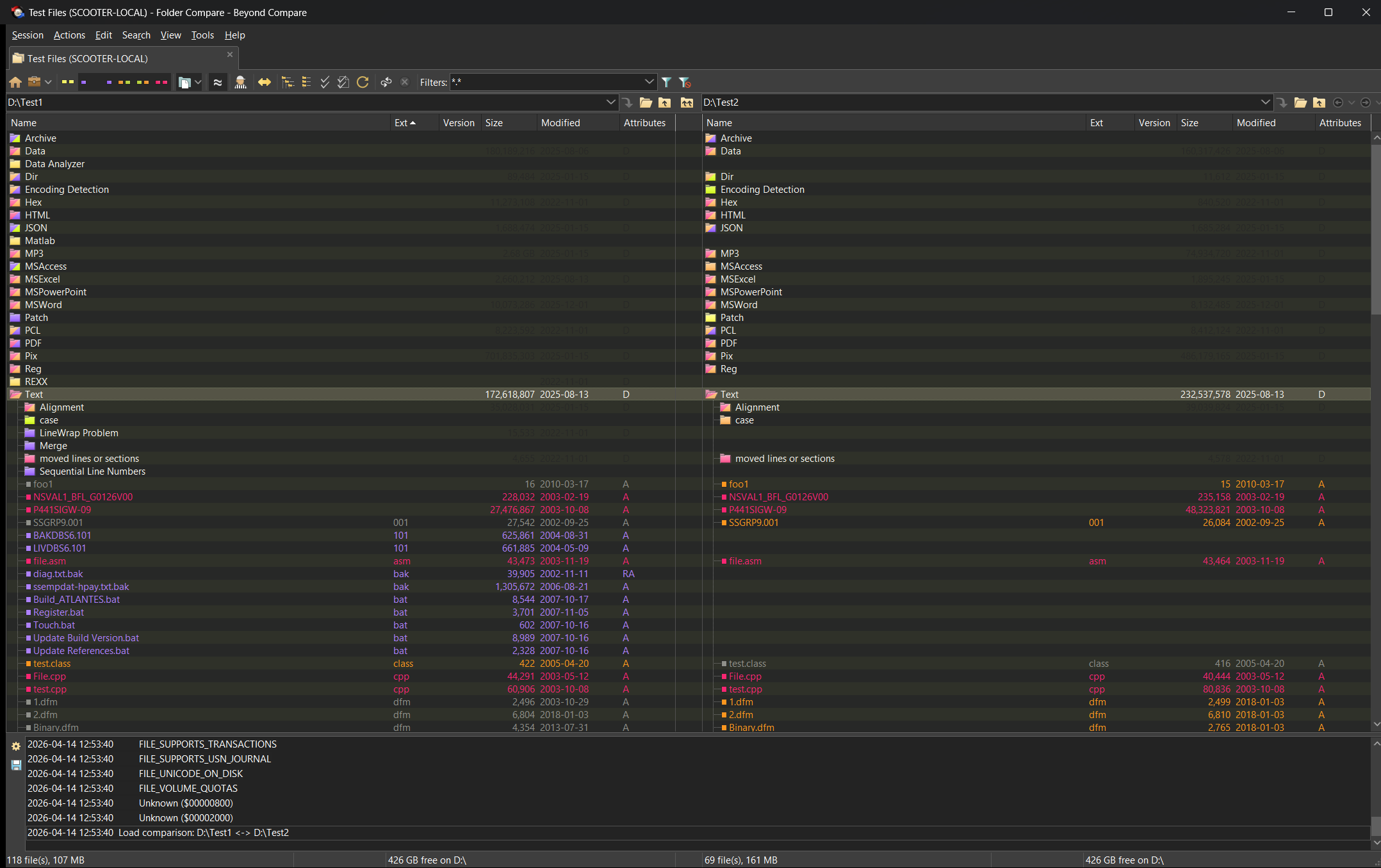Click the go arrow beside D:\Test2 path
The image size is (1381, 868).
coord(1282,102)
